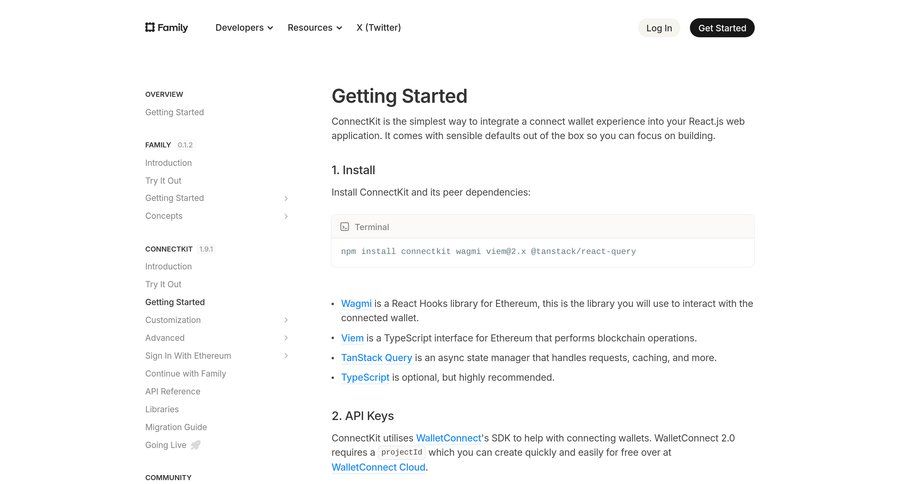Expand the Advanced chevron
The image size is (900, 484).
286,338
